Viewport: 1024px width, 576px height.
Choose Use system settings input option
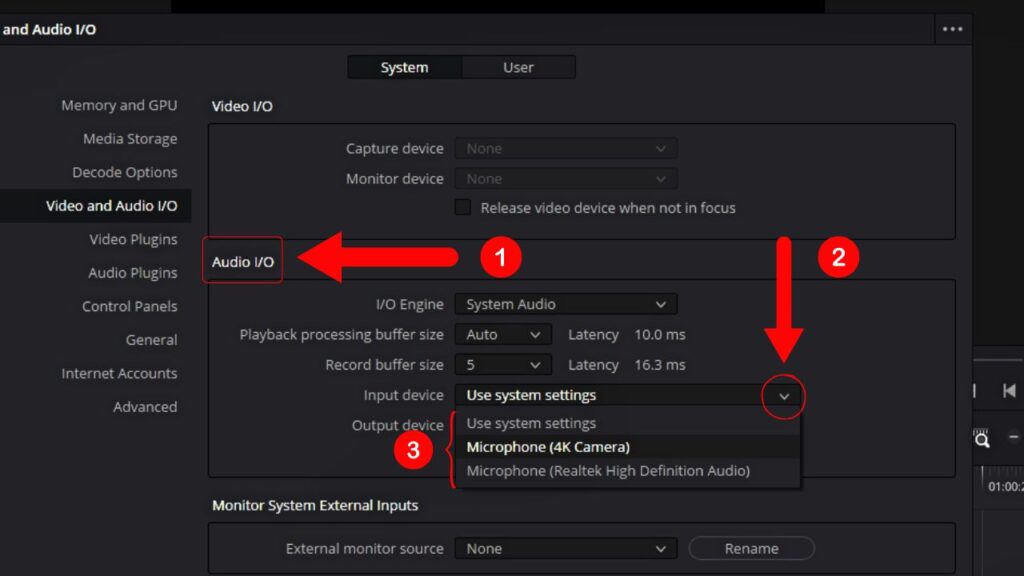(x=530, y=423)
